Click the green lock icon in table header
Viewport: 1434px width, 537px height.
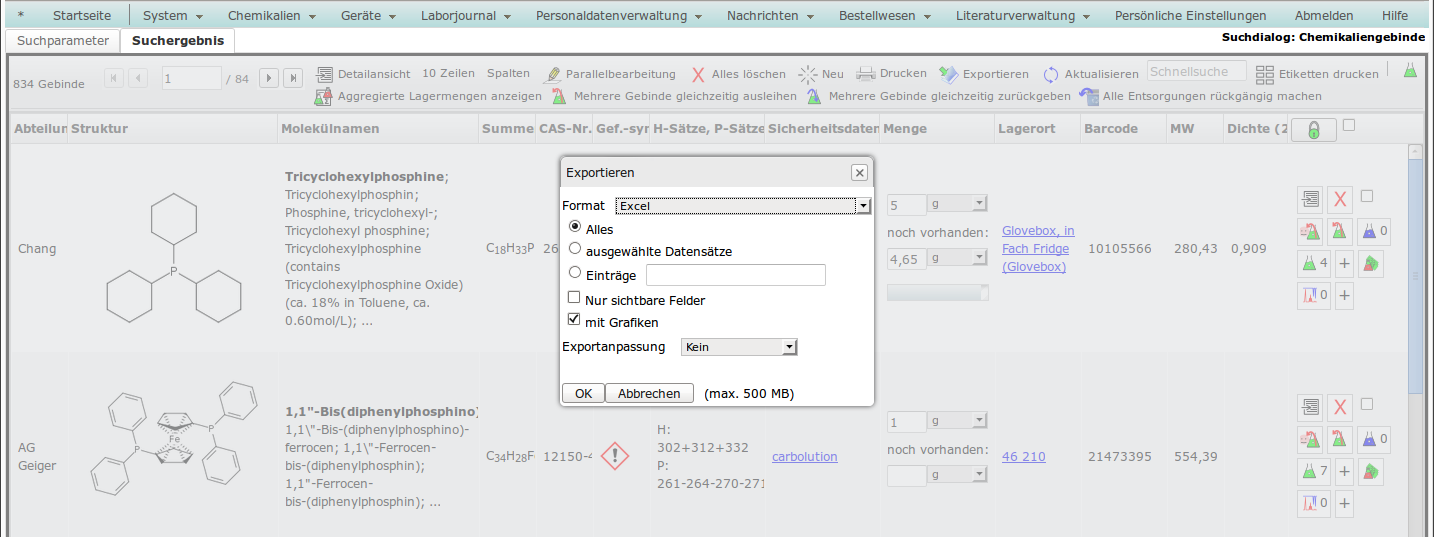(x=1313, y=130)
